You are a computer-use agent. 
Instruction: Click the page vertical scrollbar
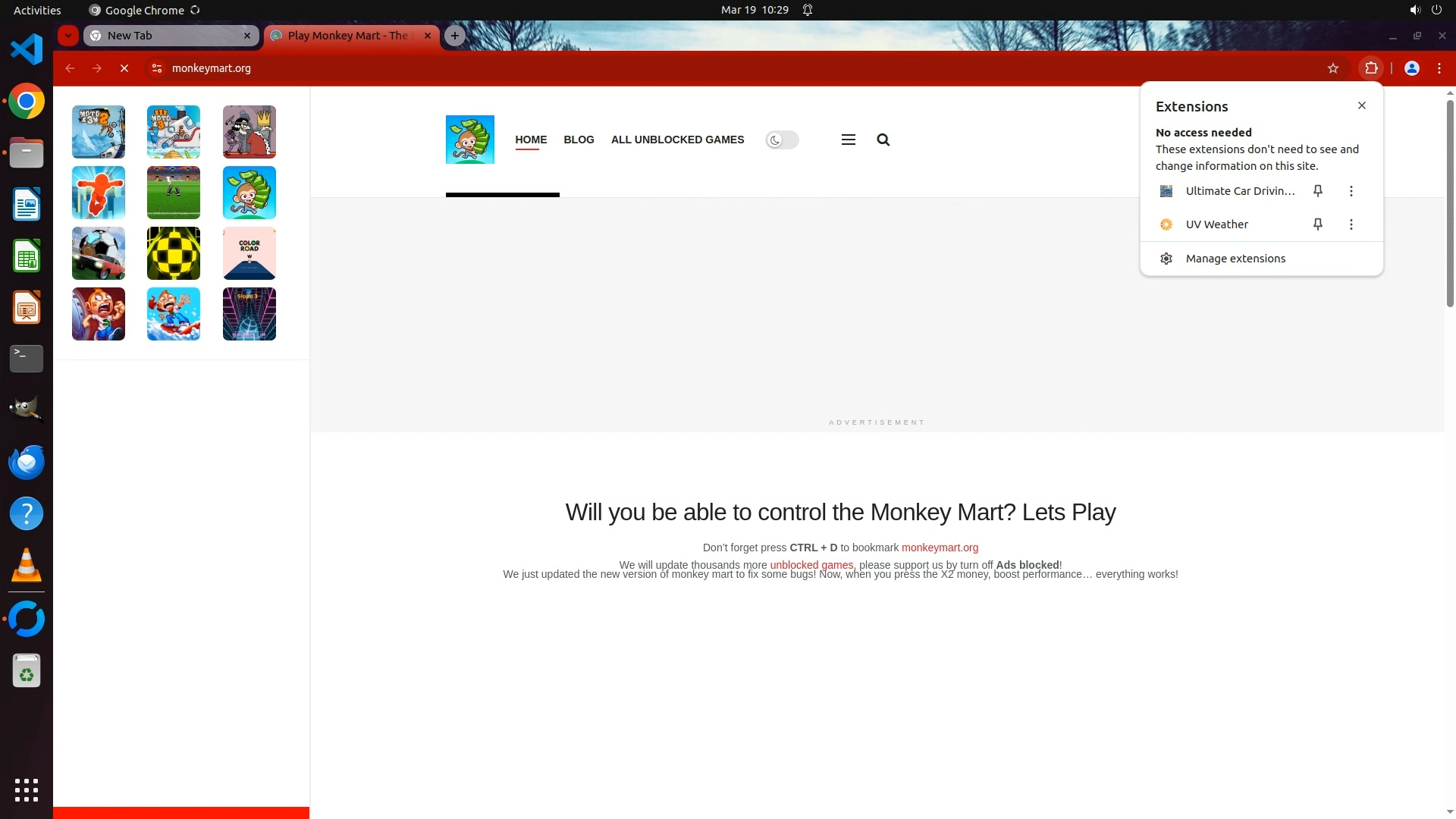pos(1450,205)
